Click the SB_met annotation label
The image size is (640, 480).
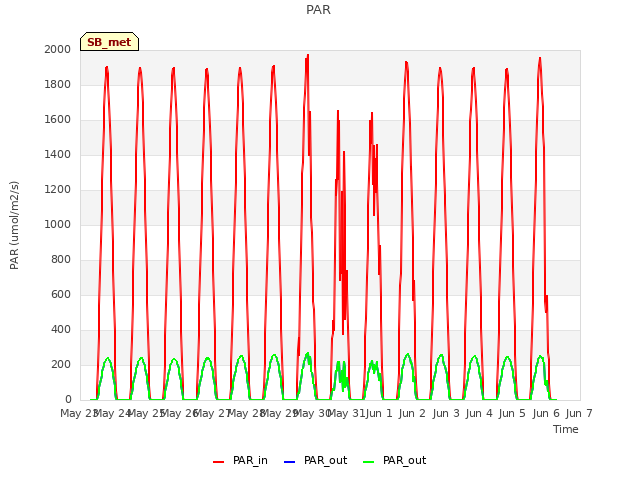(109, 42)
